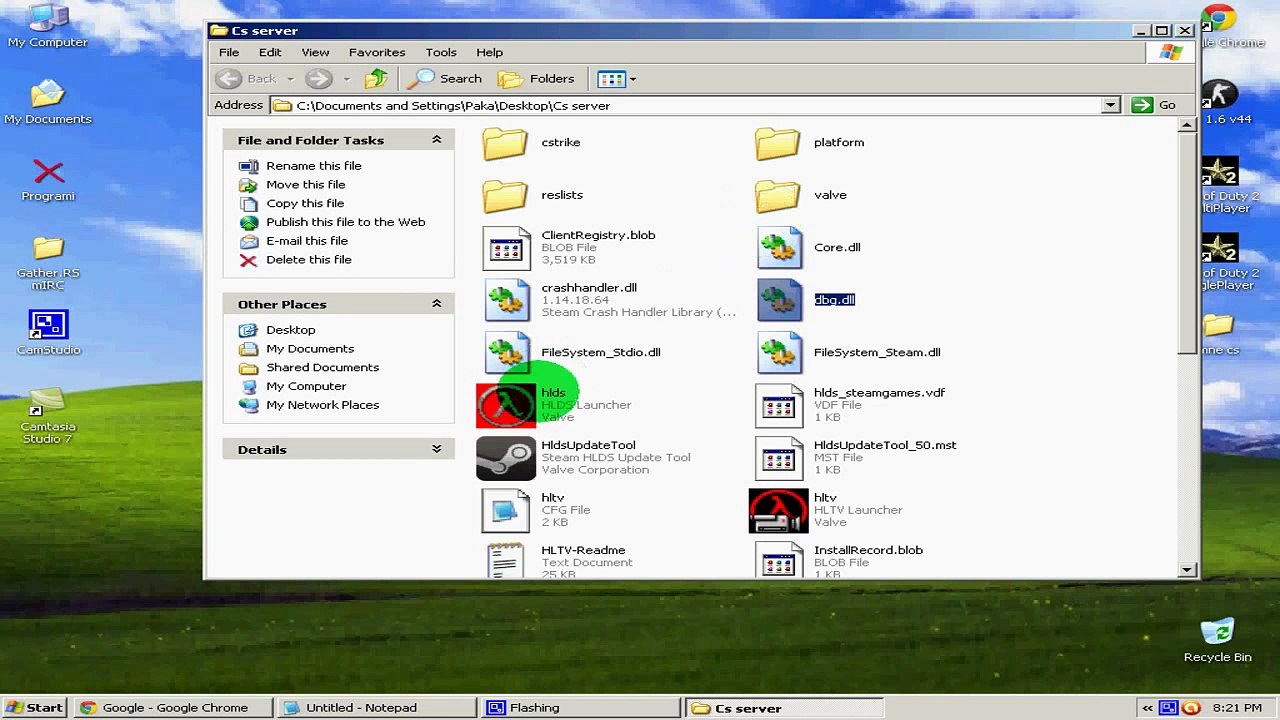The height and width of the screenshot is (720, 1280).
Task: Open the Forward history dropdown arrow
Action: click(346, 79)
